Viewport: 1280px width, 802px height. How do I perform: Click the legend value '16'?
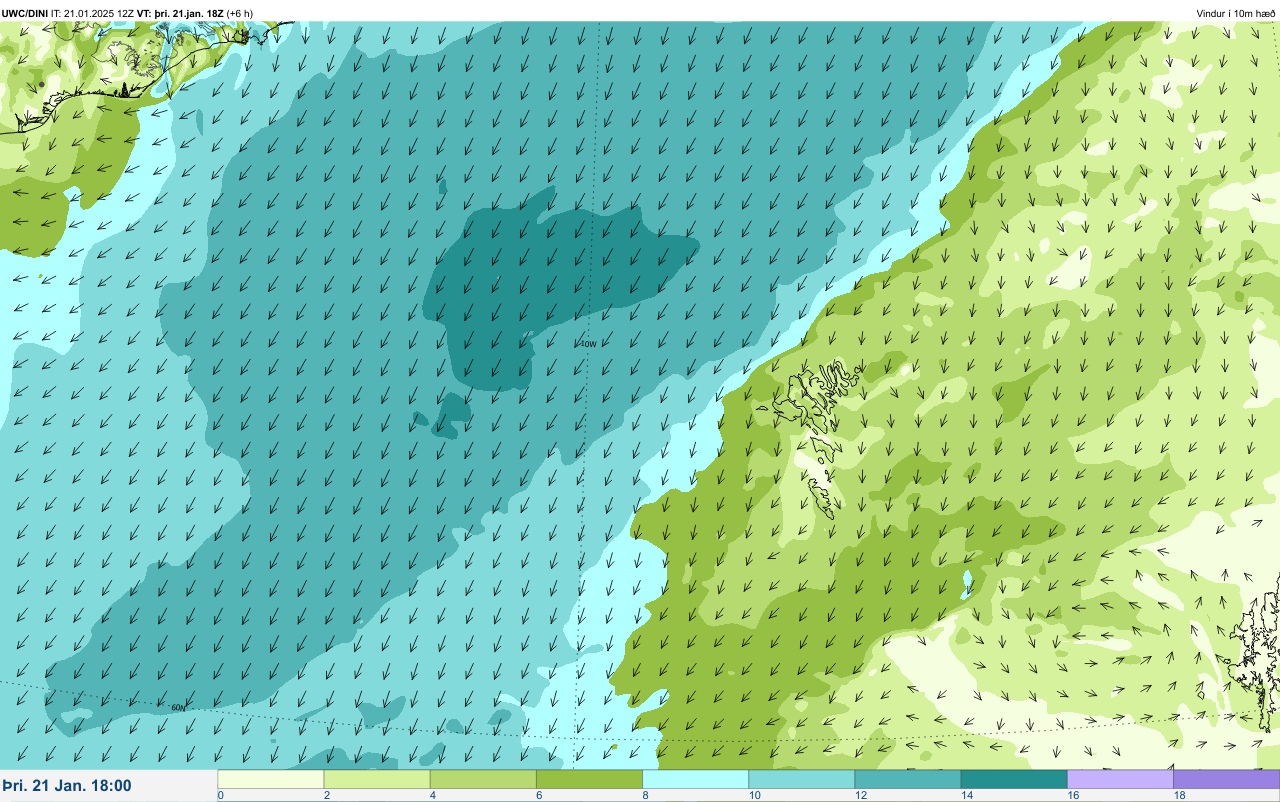tap(1072, 796)
